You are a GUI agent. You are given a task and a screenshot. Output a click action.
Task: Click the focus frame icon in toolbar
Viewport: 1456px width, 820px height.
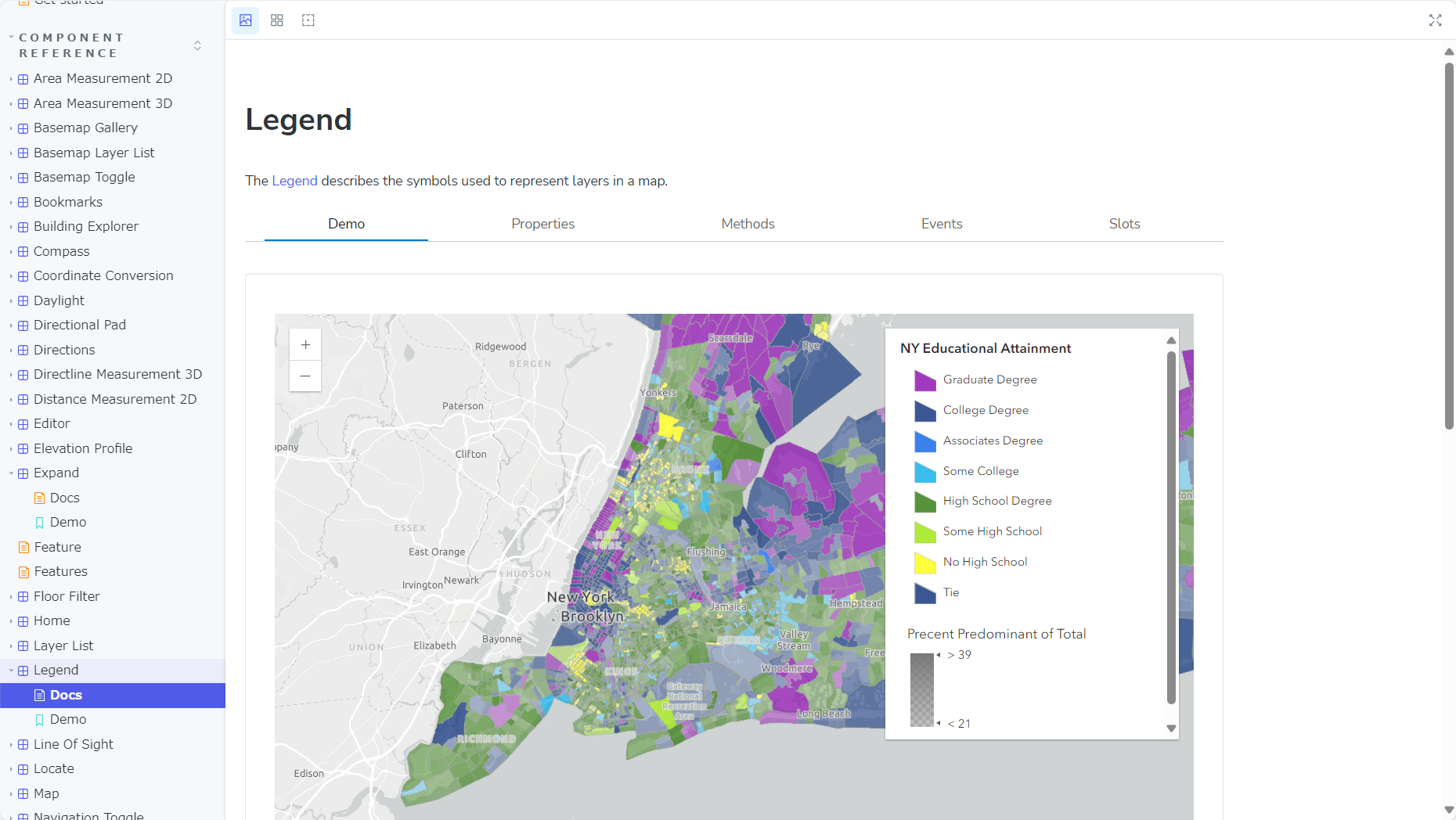tap(308, 20)
